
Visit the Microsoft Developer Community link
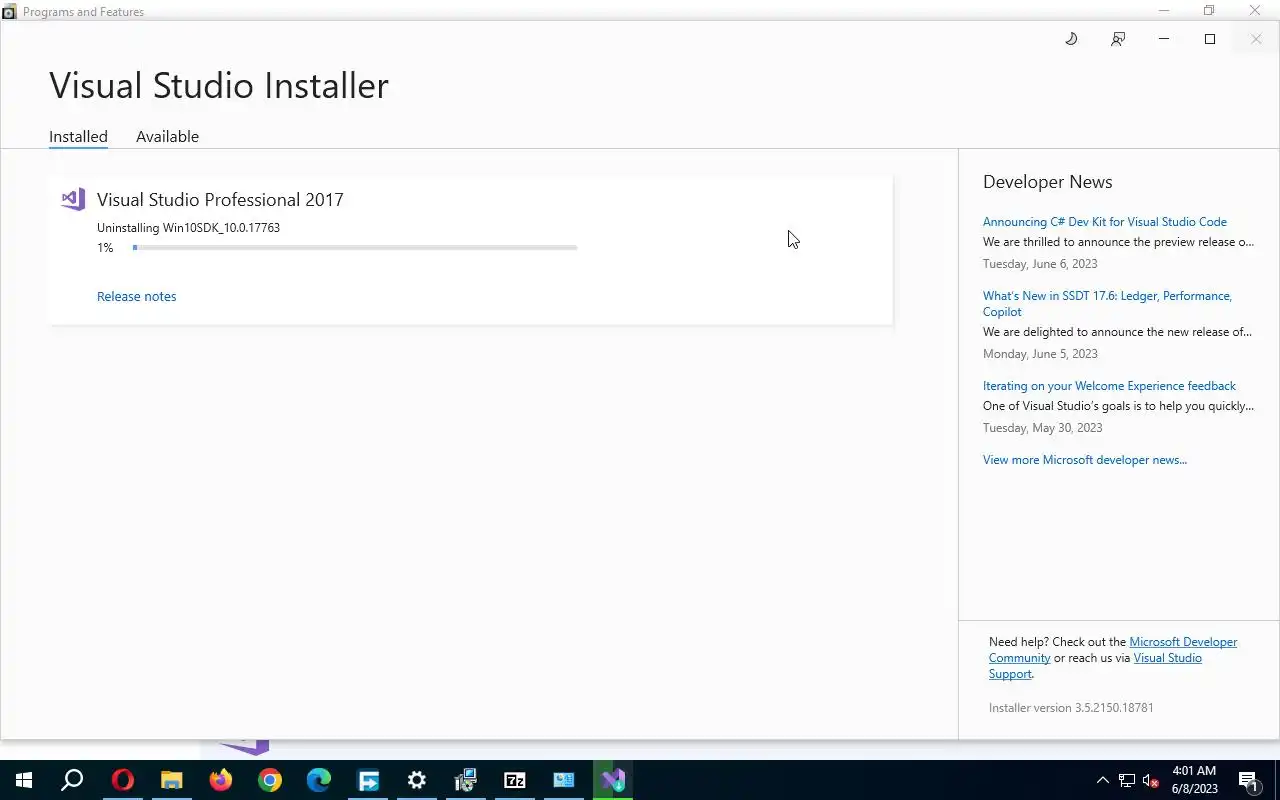(x=1113, y=650)
